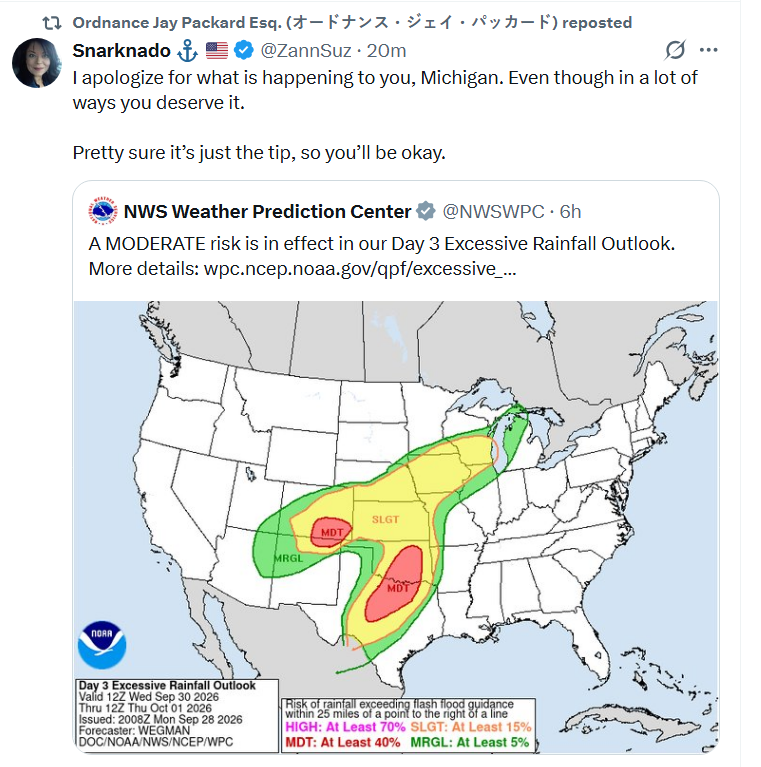Open Snarknado's profile avatar
This screenshot has height=767, width=761.
(x=37, y=63)
